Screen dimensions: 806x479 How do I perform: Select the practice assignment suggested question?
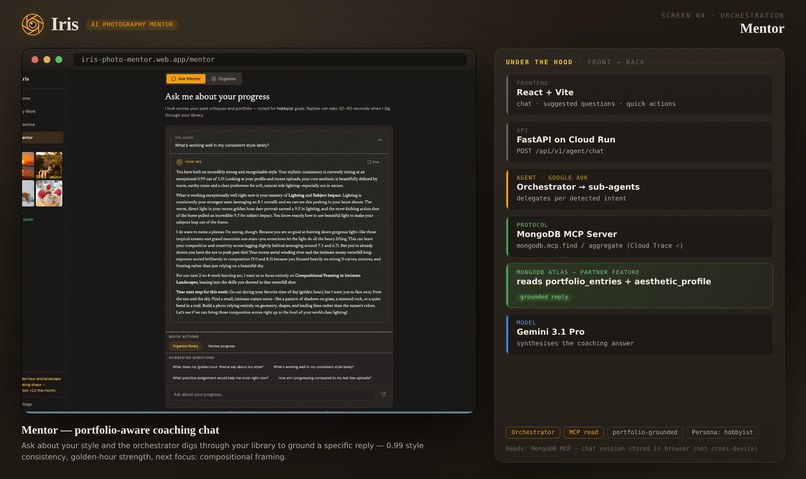(x=221, y=378)
